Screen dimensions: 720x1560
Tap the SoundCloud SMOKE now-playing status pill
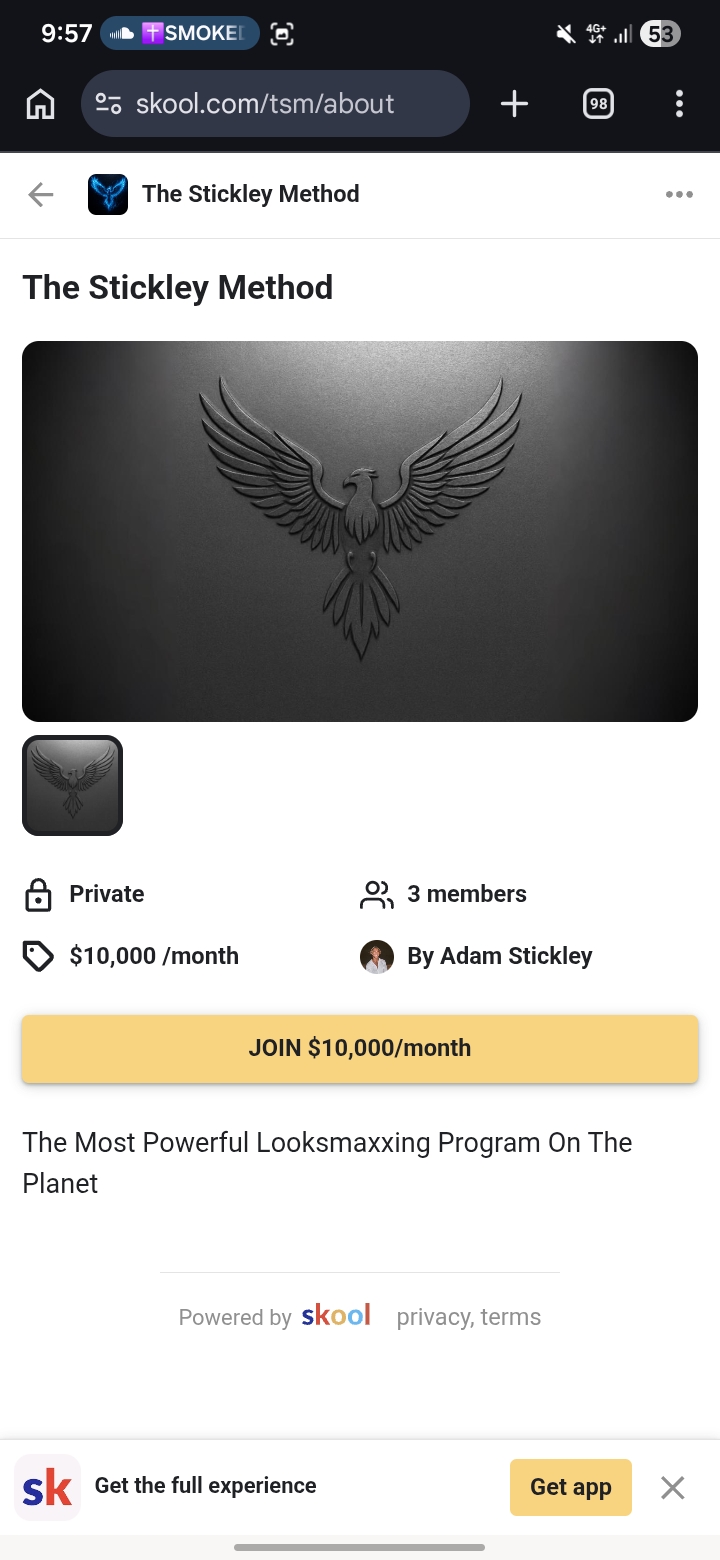(180, 34)
